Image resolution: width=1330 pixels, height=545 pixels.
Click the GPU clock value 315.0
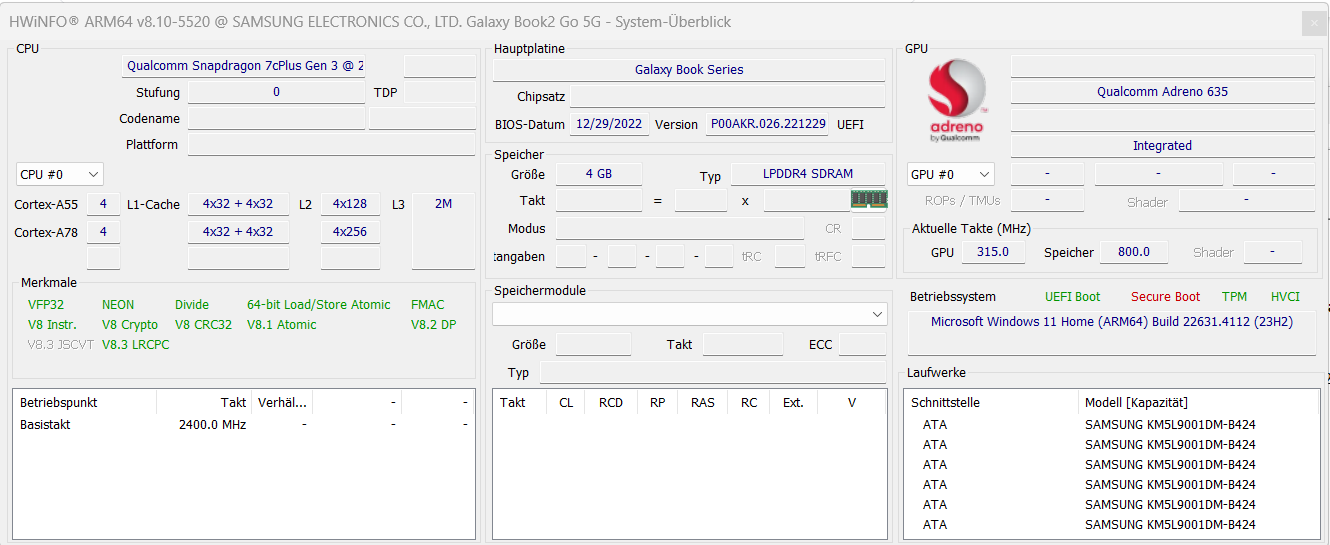click(993, 252)
